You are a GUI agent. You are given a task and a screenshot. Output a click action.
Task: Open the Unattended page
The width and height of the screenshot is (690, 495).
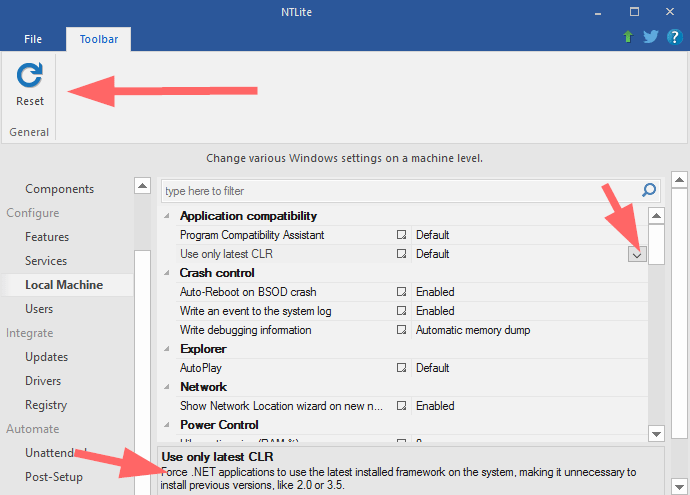click(x=56, y=453)
